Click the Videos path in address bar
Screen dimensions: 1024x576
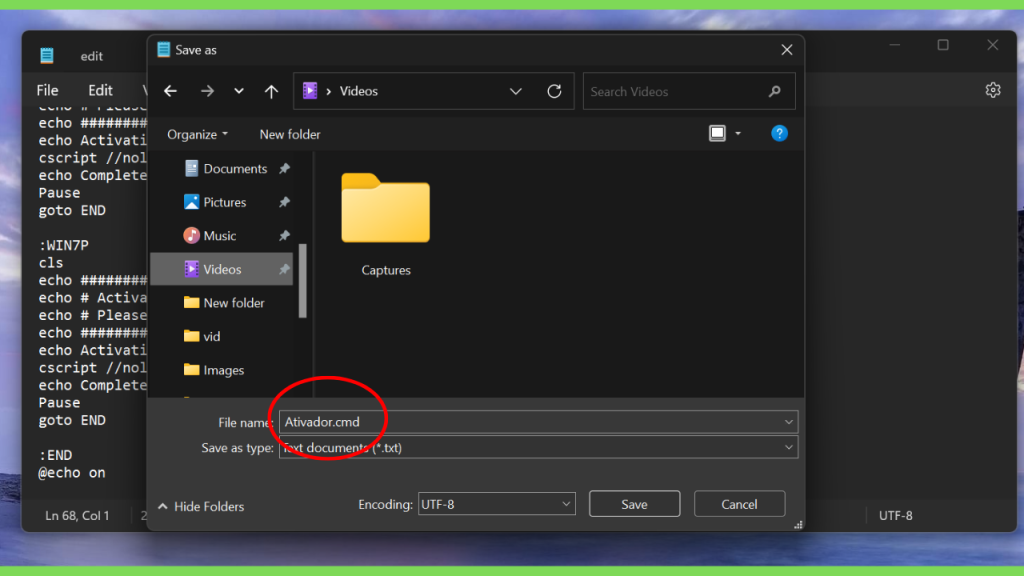point(359,91)
